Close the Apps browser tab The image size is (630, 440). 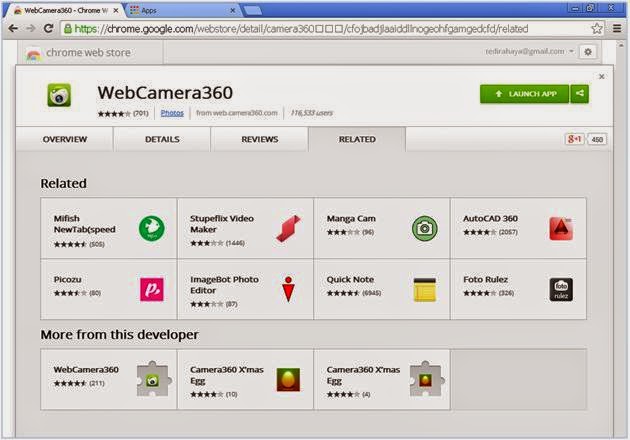pyautogui.click(x=232, y=10)
